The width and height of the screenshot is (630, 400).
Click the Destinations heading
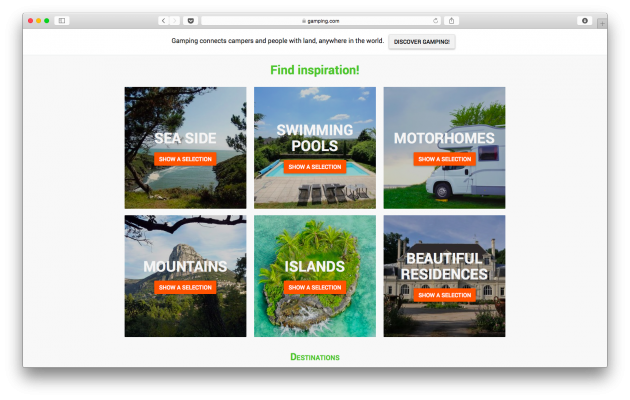pos(315,357)
